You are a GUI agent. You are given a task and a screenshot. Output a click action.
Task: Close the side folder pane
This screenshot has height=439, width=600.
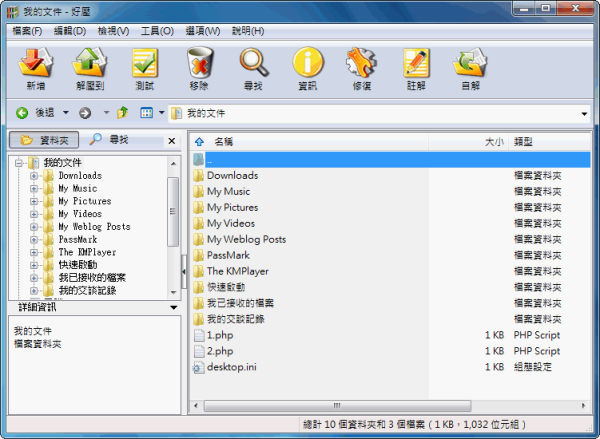(172, 141)
